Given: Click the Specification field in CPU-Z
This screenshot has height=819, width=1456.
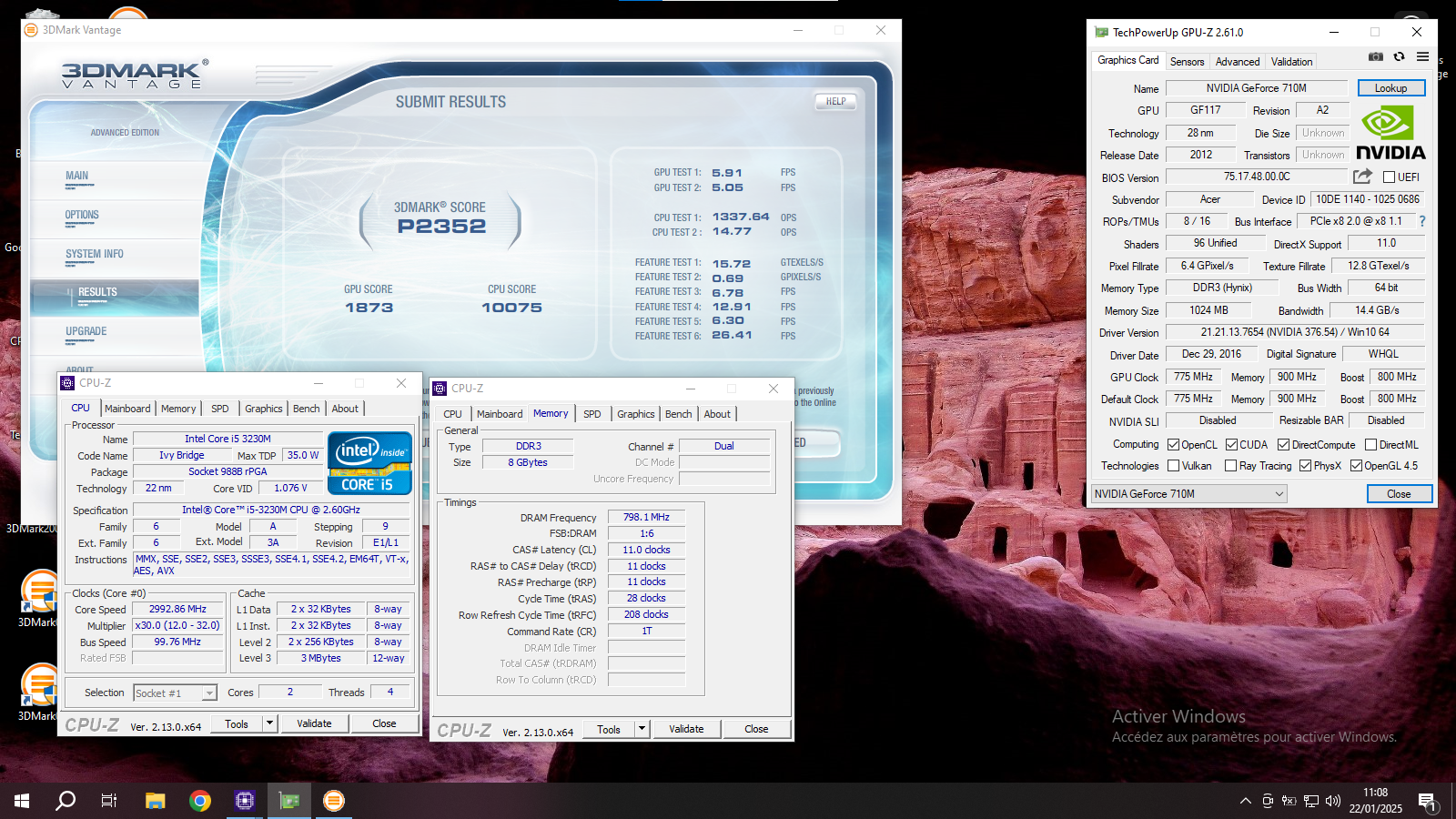Looking at the screenshot, I should click(x=271, y=510).
